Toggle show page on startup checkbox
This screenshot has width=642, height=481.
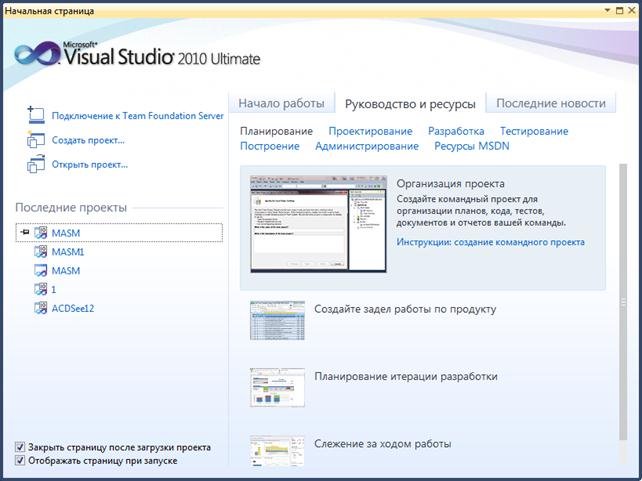point(20,461)
